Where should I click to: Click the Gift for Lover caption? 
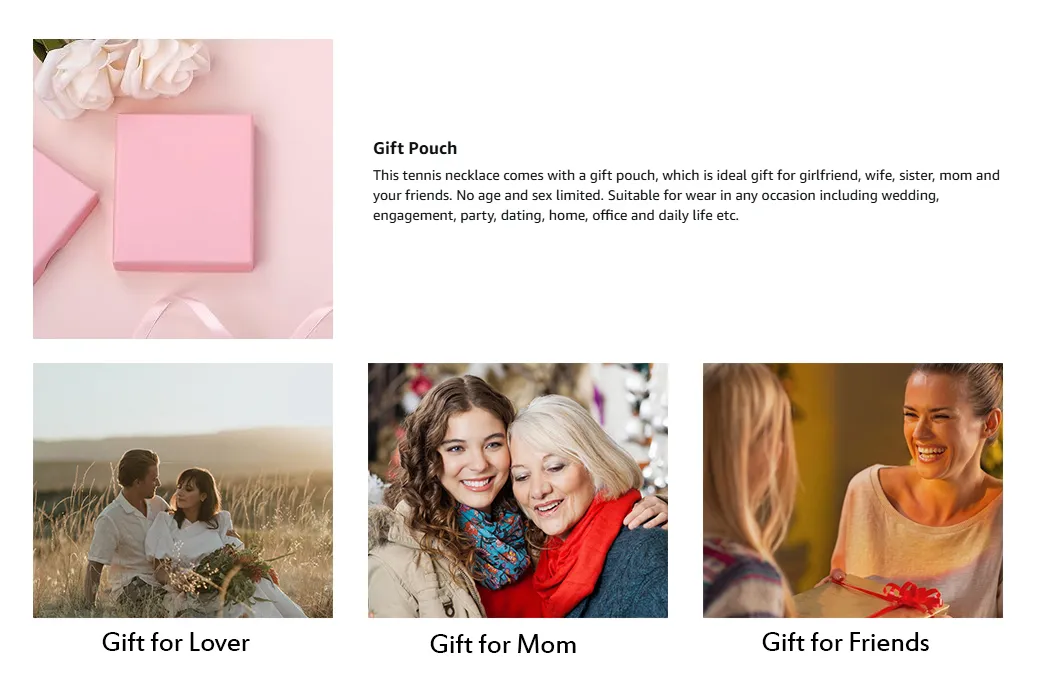[x=175, y=642]
